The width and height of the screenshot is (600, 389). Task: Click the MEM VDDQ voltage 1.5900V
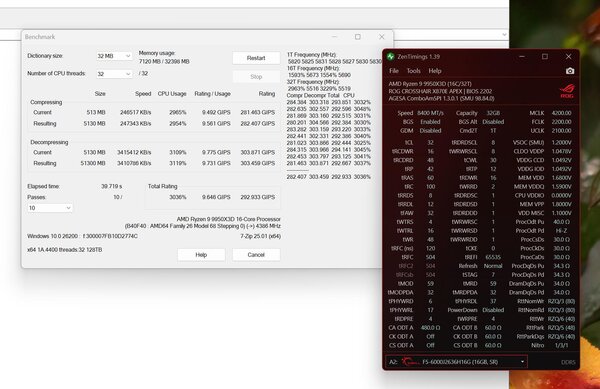coord(561,186)
